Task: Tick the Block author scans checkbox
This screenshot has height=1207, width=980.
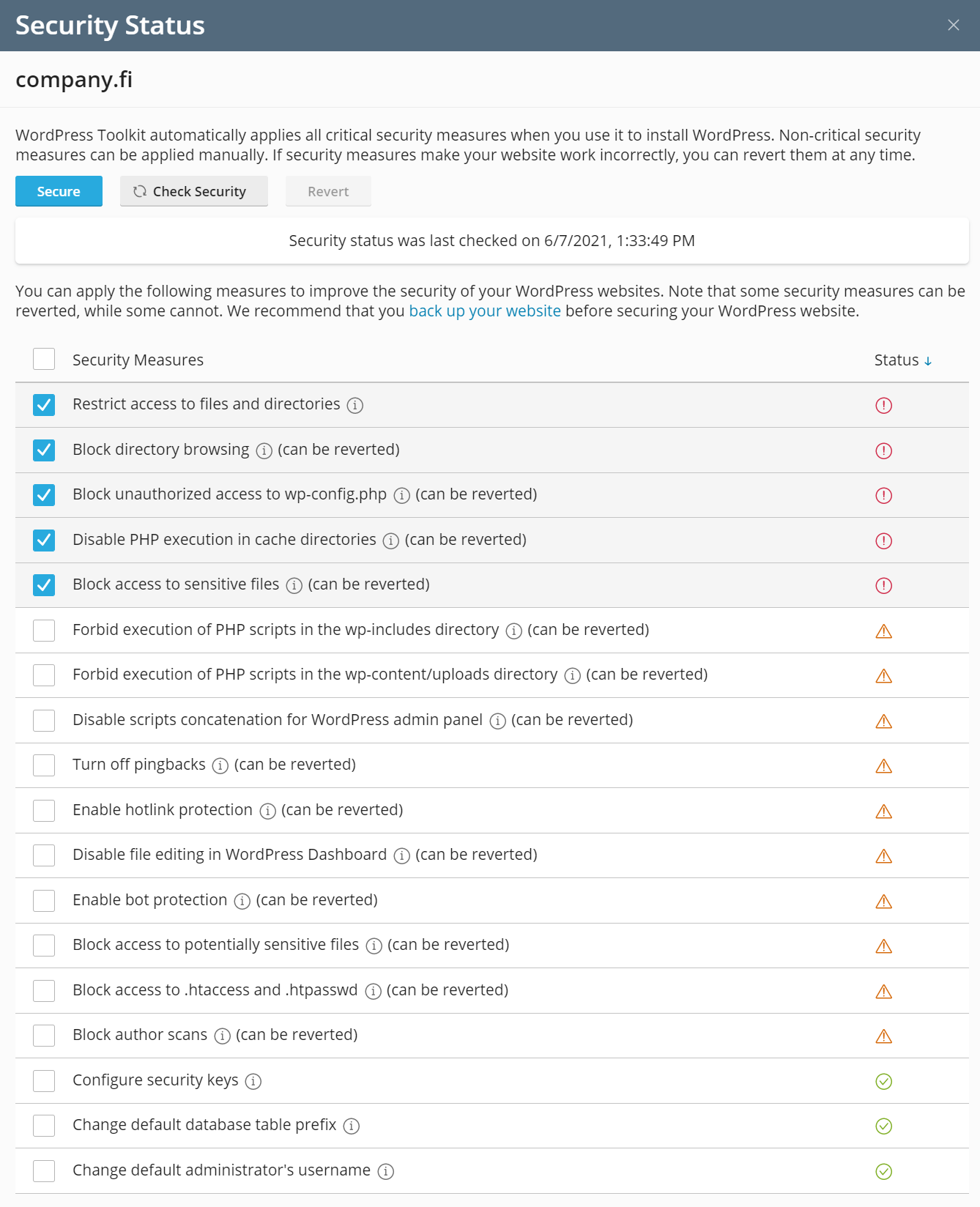Action: [44, 1036]
